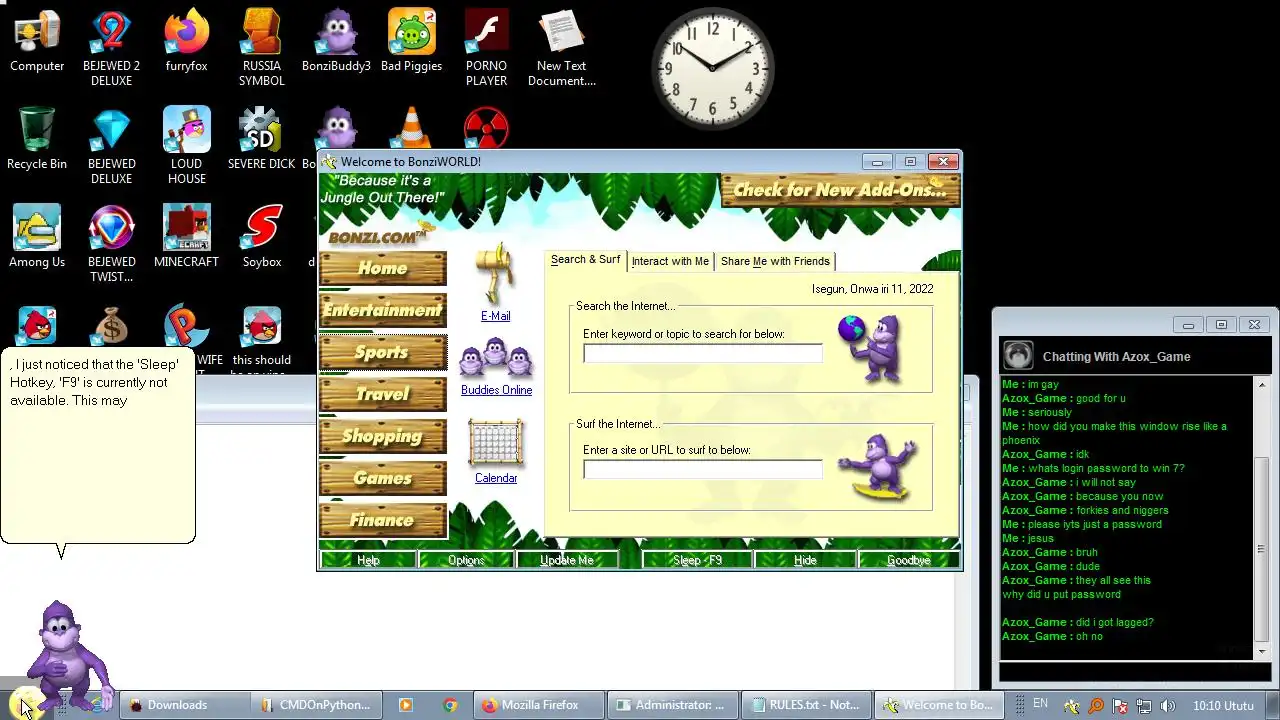The width and height of the screenshot is (1280, 720).
Task: Click the analog clock desktop gadget
Action: click(x=712, y=68)
